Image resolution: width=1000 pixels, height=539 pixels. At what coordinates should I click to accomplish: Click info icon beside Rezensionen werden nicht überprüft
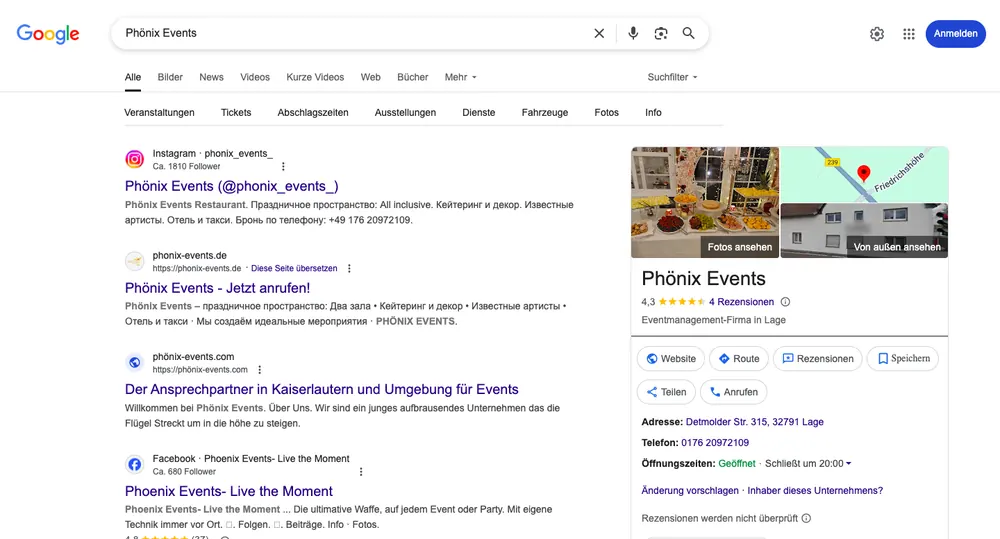(806, 519)
